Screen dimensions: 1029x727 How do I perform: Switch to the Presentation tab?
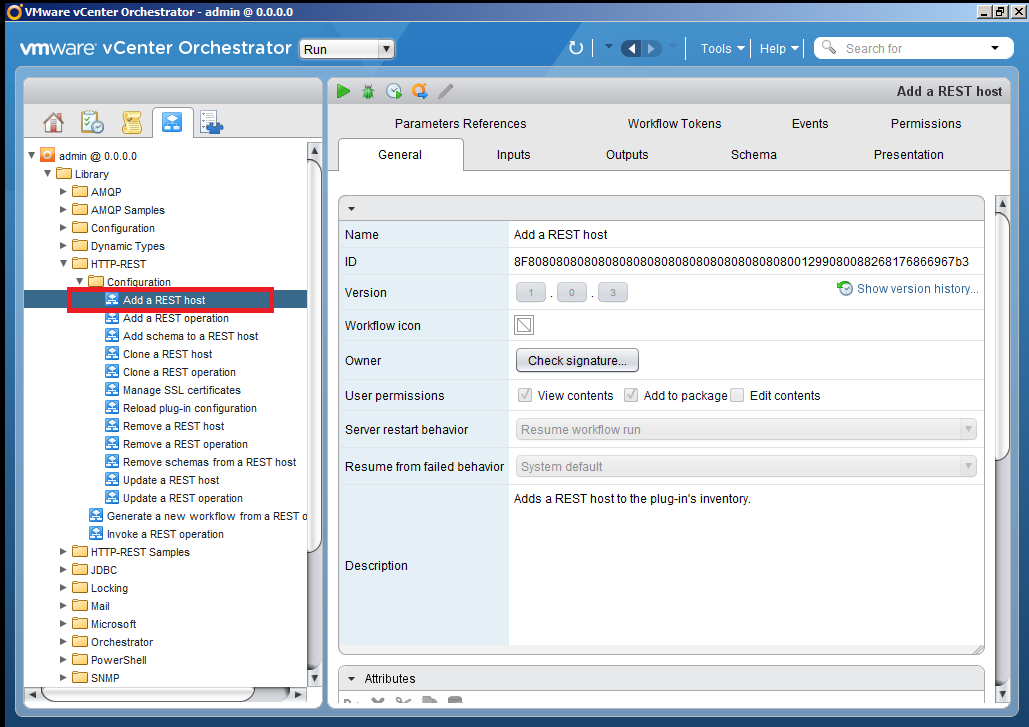point(908,154)
